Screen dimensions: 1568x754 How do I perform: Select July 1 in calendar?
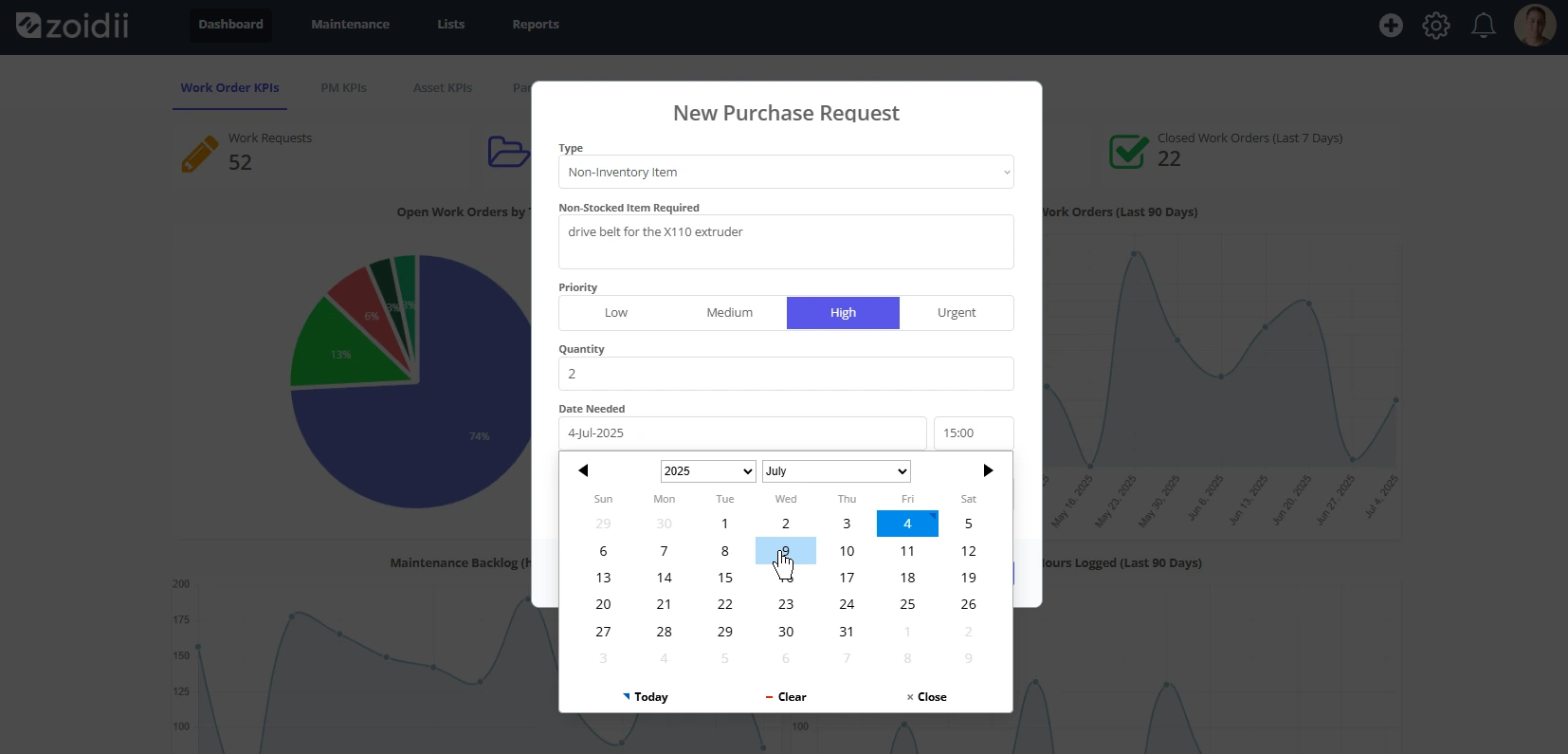tap(725, 524)
